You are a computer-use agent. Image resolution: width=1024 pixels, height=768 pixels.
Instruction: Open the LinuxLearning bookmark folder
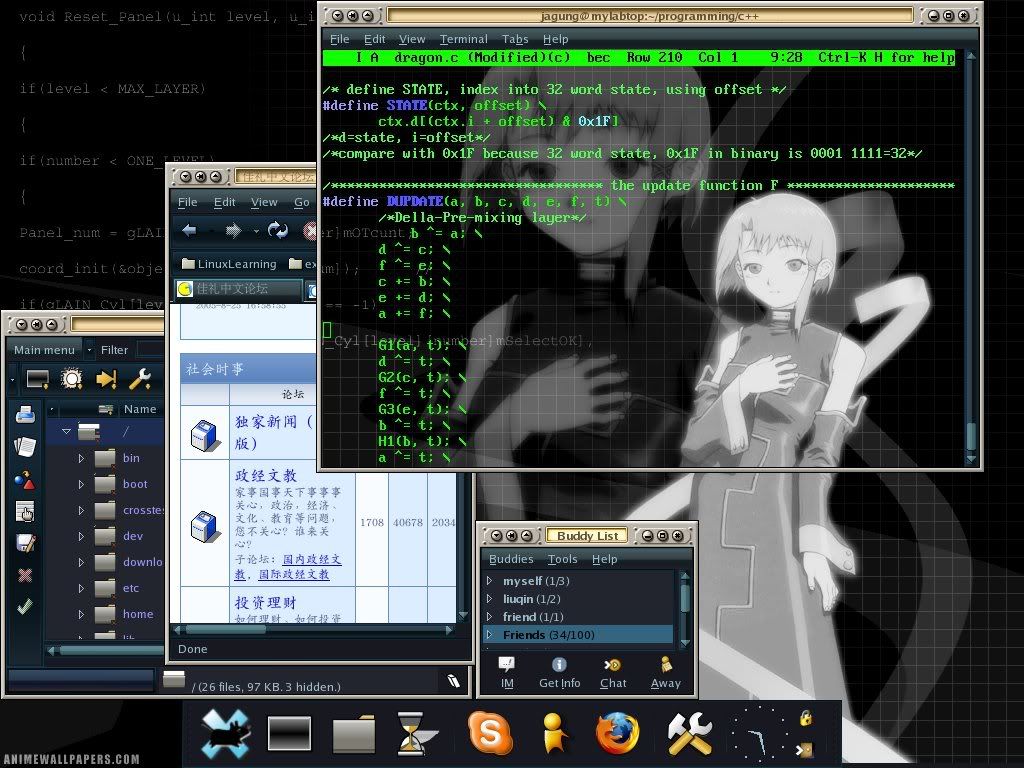(229, 264)
